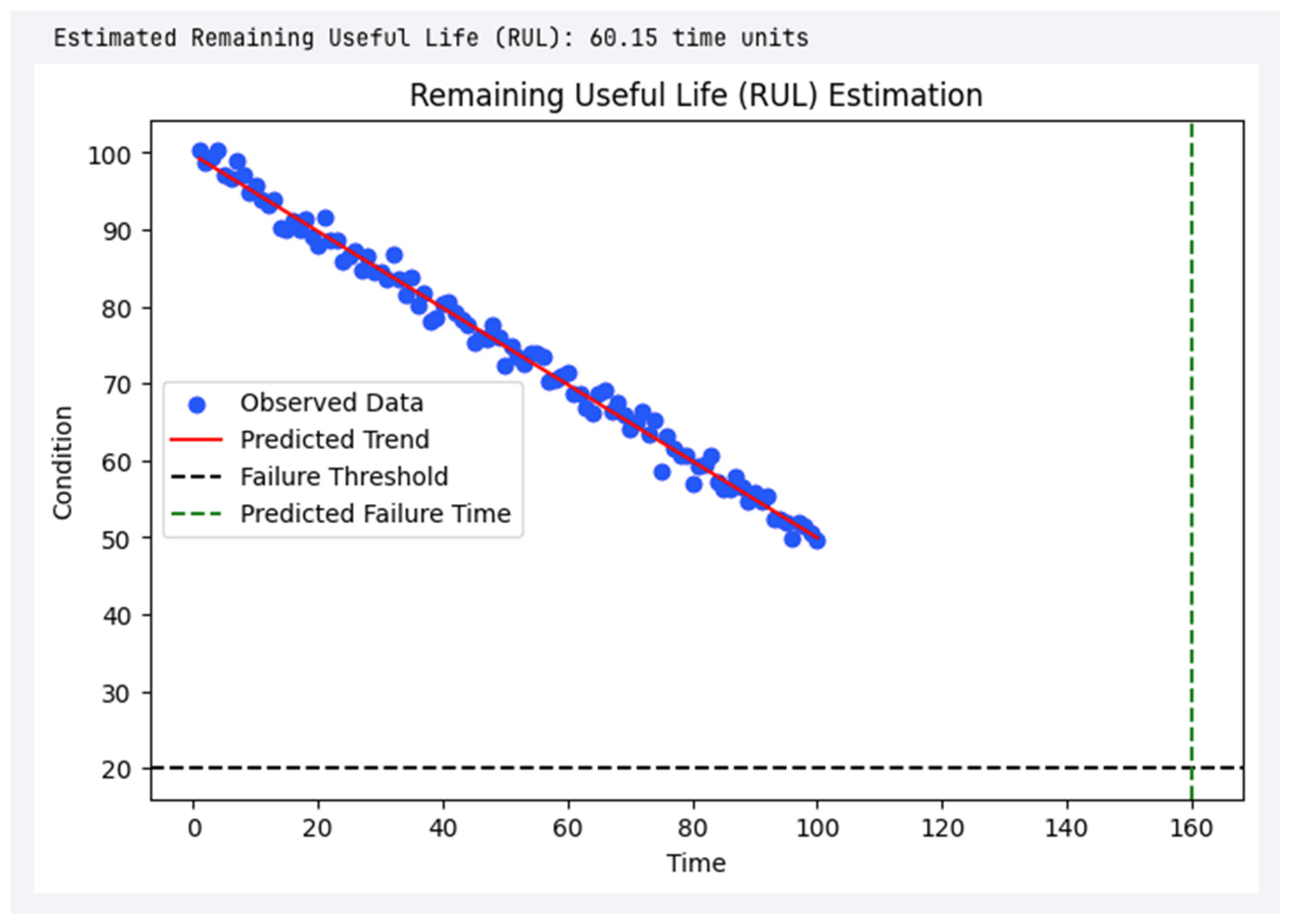The height and width of the screenshot is (924, 1290).
Task: Click the first observed data point near condition 100
Action: click(x=200, y=151)
